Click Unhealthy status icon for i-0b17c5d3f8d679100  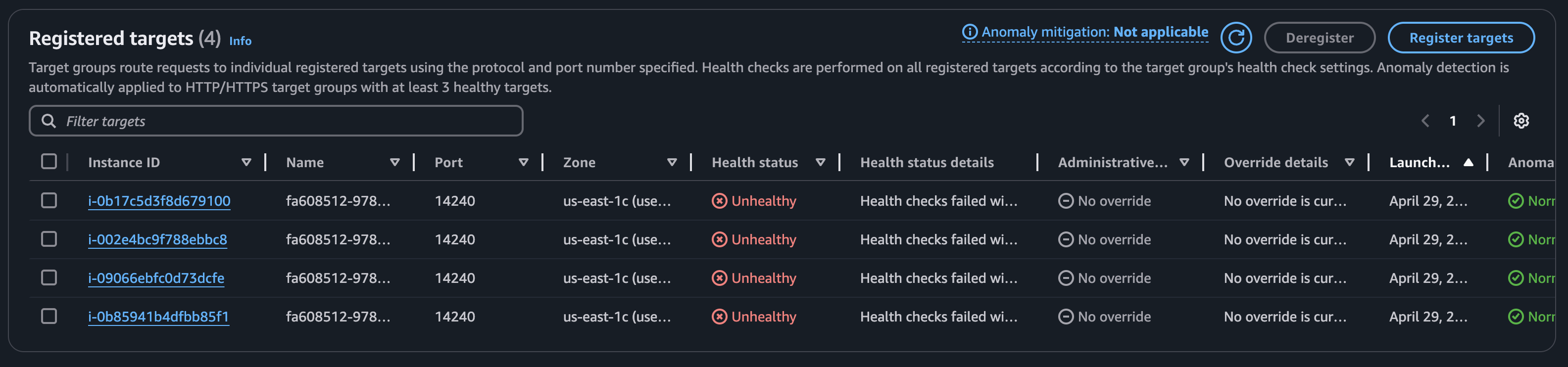(x=719, y=201)
